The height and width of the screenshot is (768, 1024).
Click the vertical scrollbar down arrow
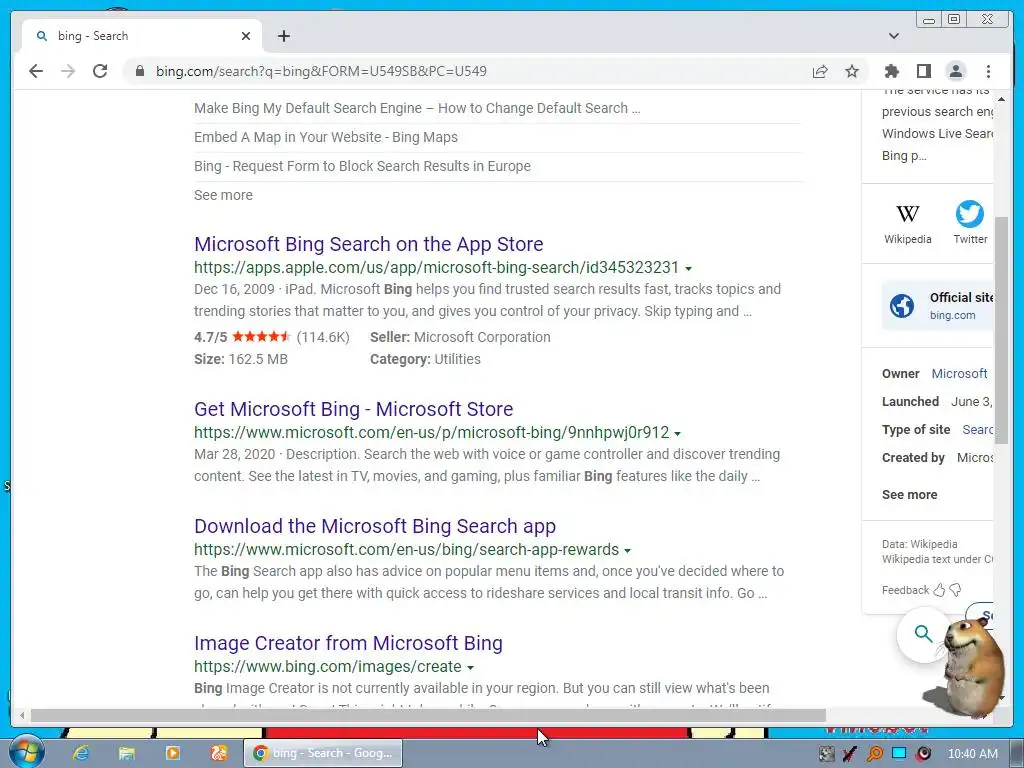click(1001, 698)
